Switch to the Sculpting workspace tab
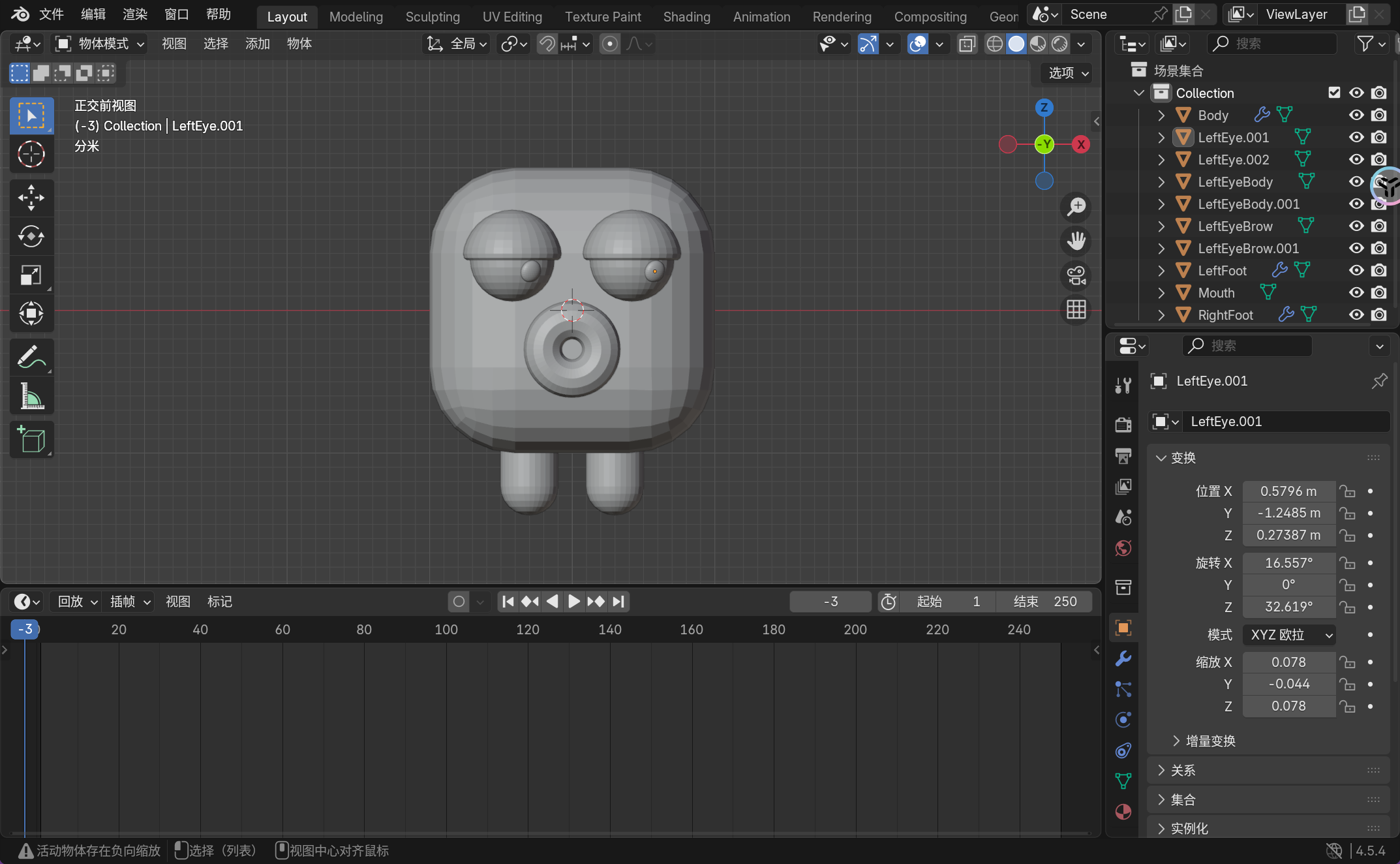The width and height of the screenshot is (1400, 864). [433, 16]
